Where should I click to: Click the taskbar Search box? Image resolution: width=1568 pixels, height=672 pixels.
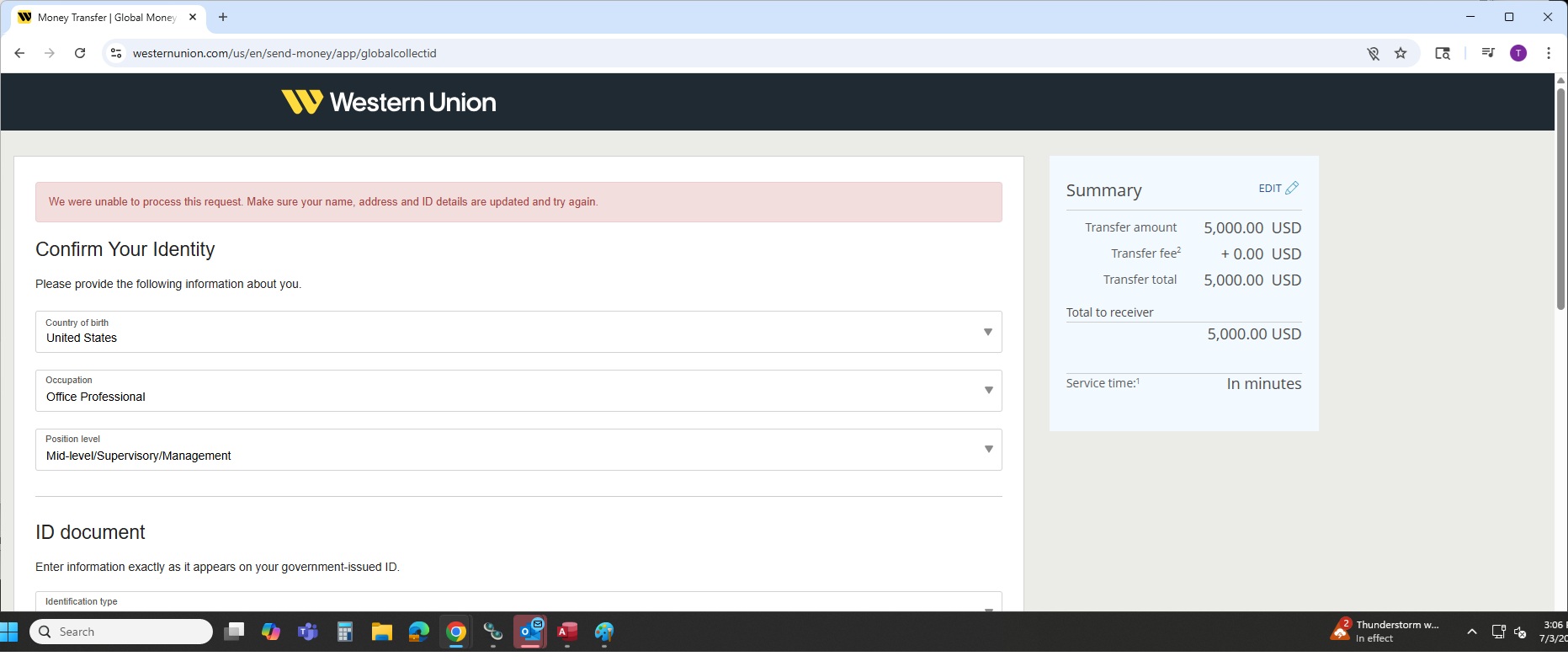click(x=121, y=632)
